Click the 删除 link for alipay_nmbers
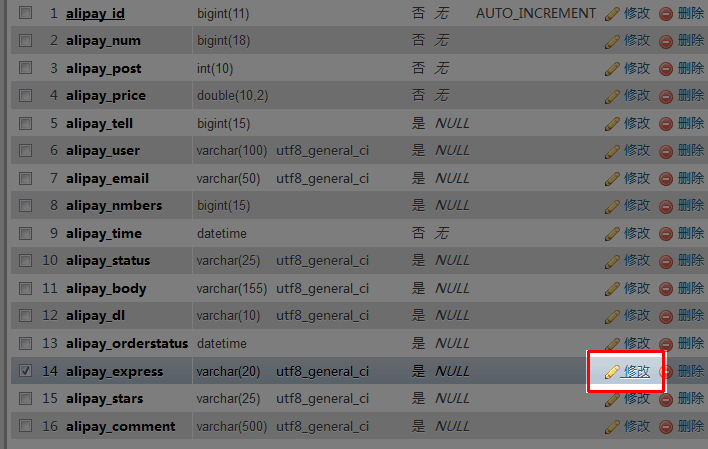The height and width of the screenshot is (449, 708). 691,206
